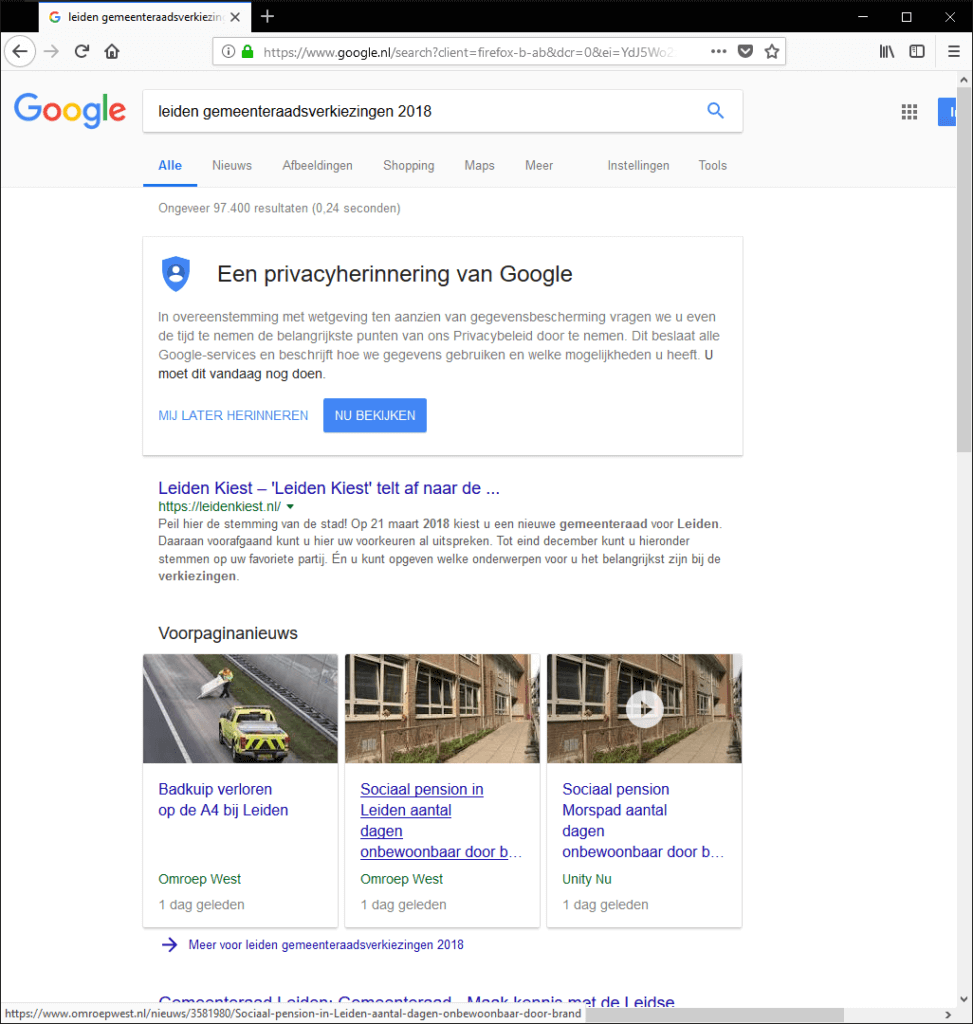The image size is (973, 1024).
Task: Click the Google logo
Action: click(x=70, y=110)
